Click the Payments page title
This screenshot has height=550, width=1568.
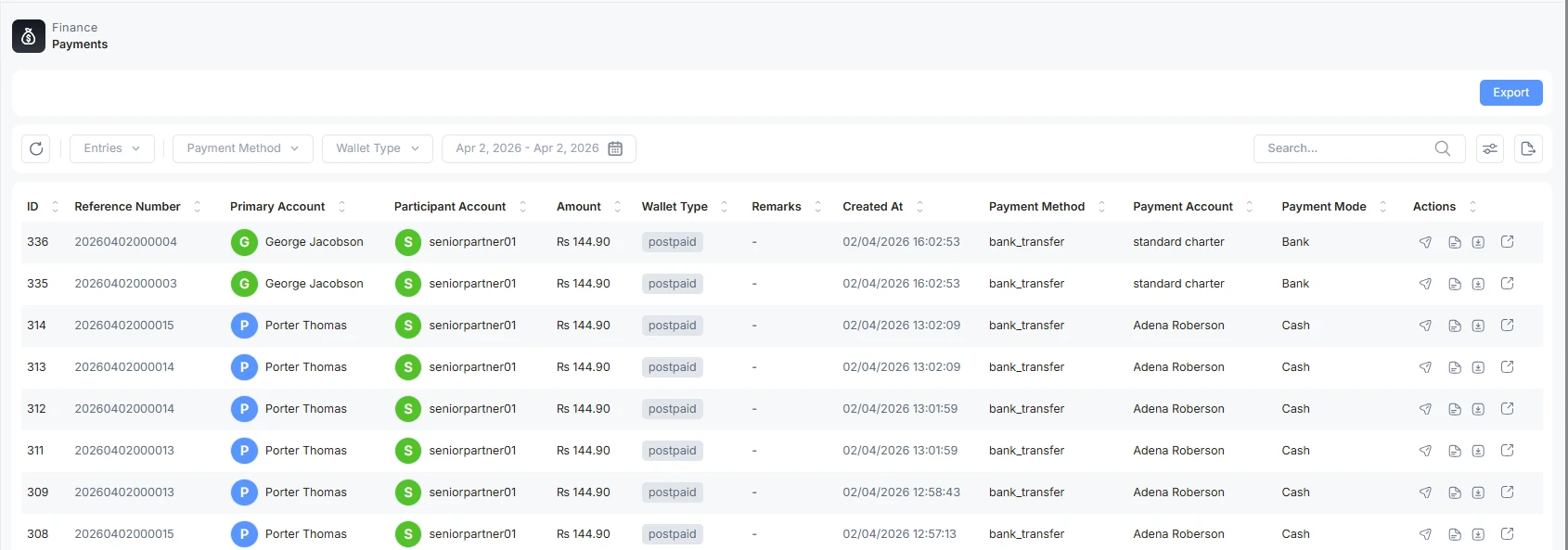pyautogui.click(x=80, y=45)
